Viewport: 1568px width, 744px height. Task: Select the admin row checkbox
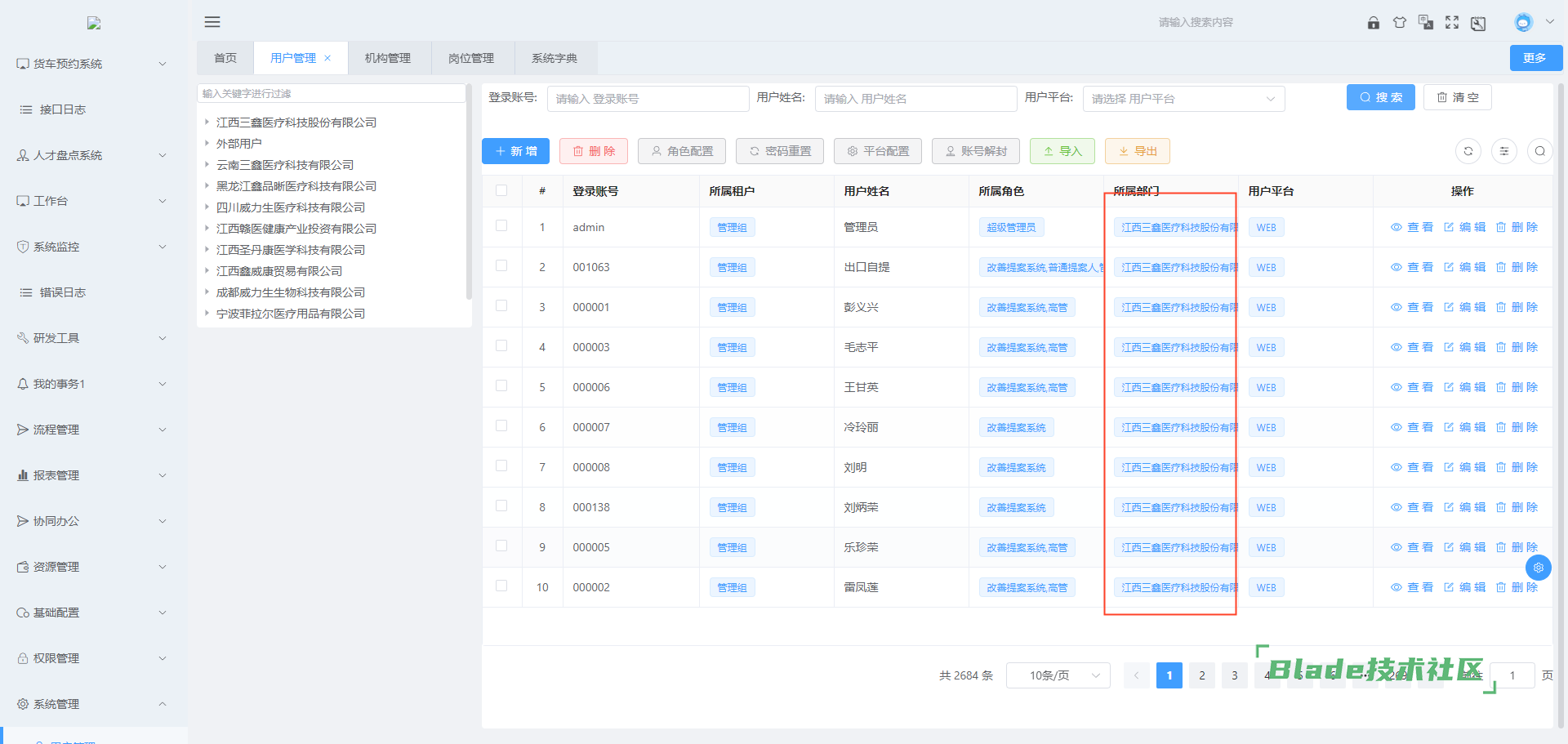501,226
